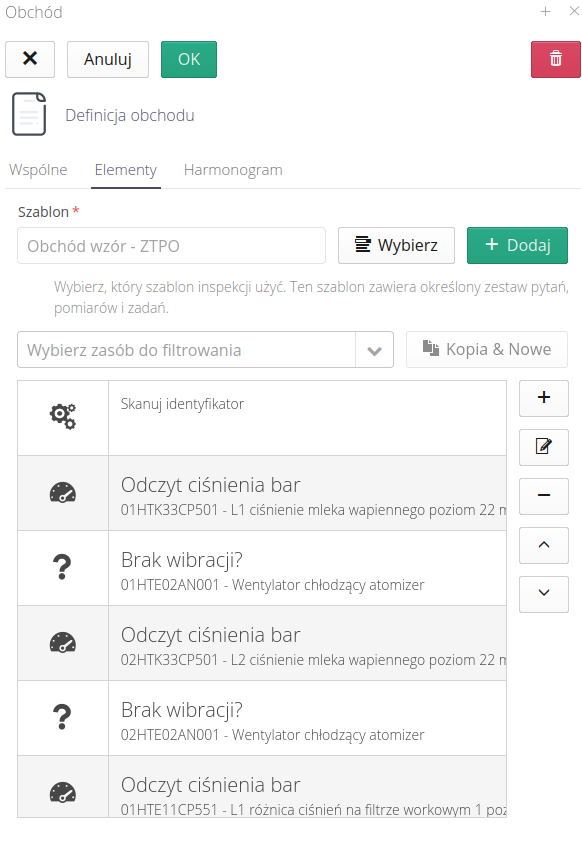Click the gears icon of Skanuj identyfikator
Screen dimensions: 582x841
[x=63, y=417]
